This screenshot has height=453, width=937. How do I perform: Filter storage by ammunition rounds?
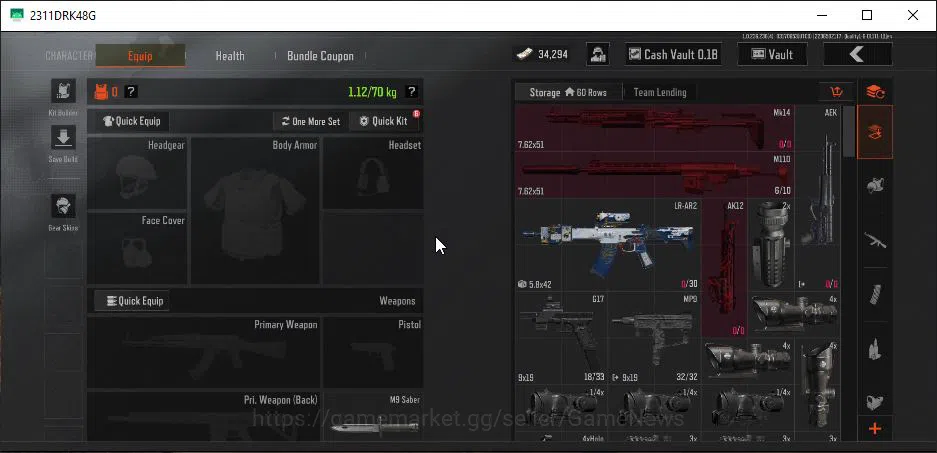pos(875,348)
